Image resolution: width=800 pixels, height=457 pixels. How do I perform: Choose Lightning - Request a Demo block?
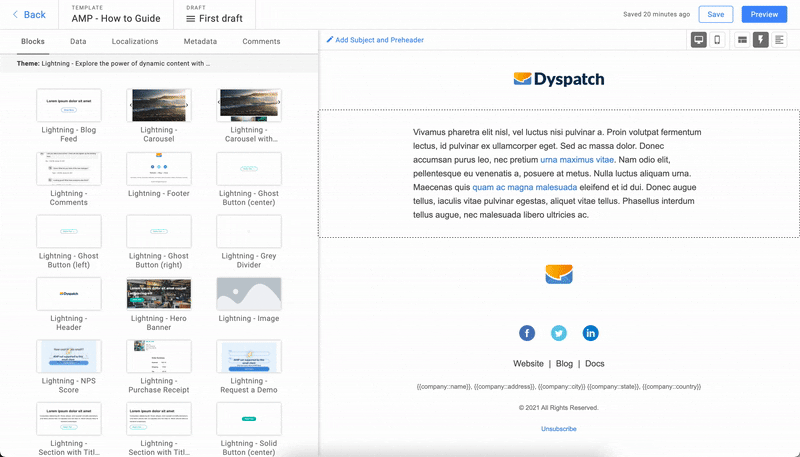click(249, 367)
